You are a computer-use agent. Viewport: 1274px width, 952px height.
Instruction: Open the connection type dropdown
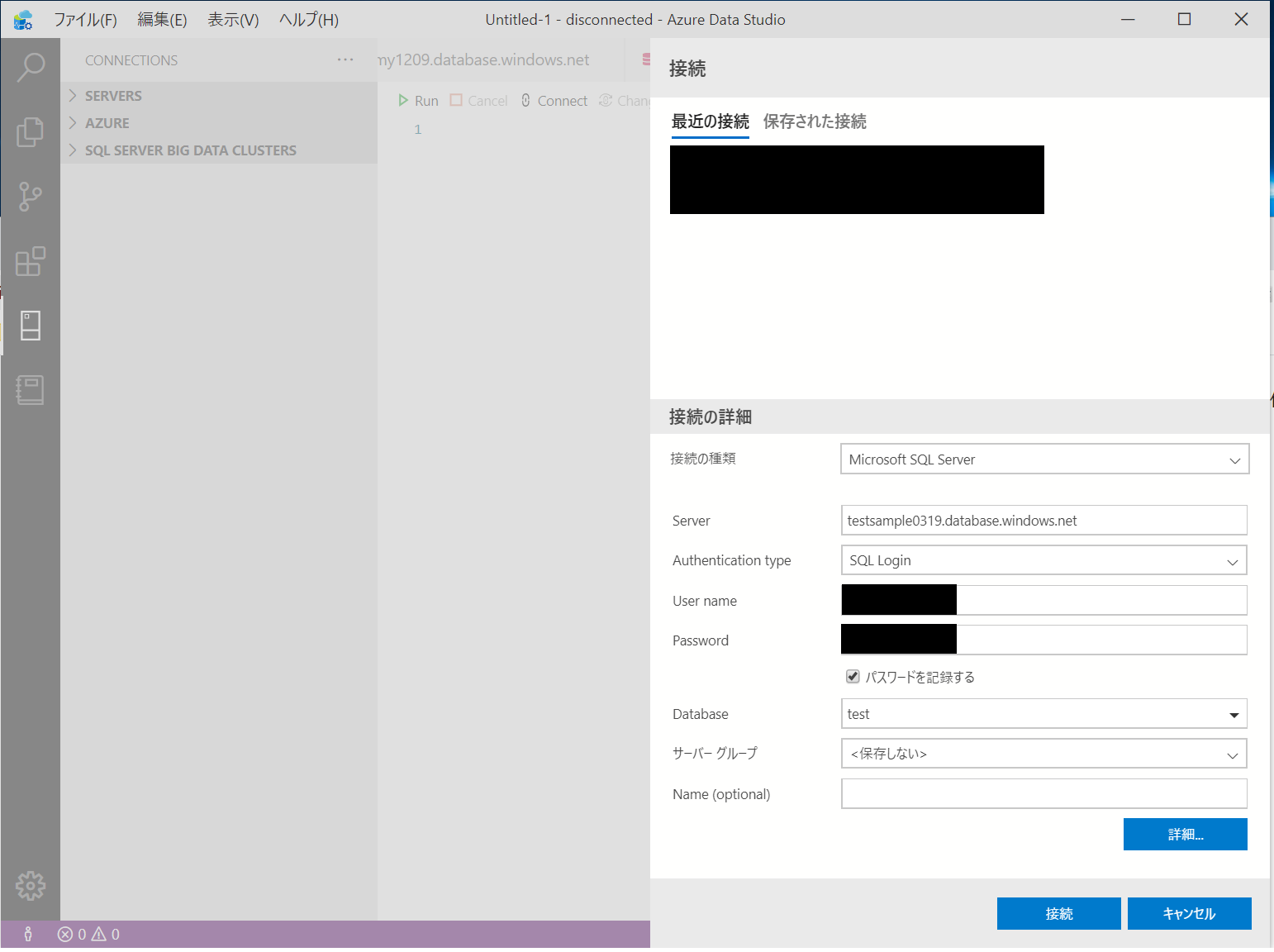click(x=1044, y=459)
